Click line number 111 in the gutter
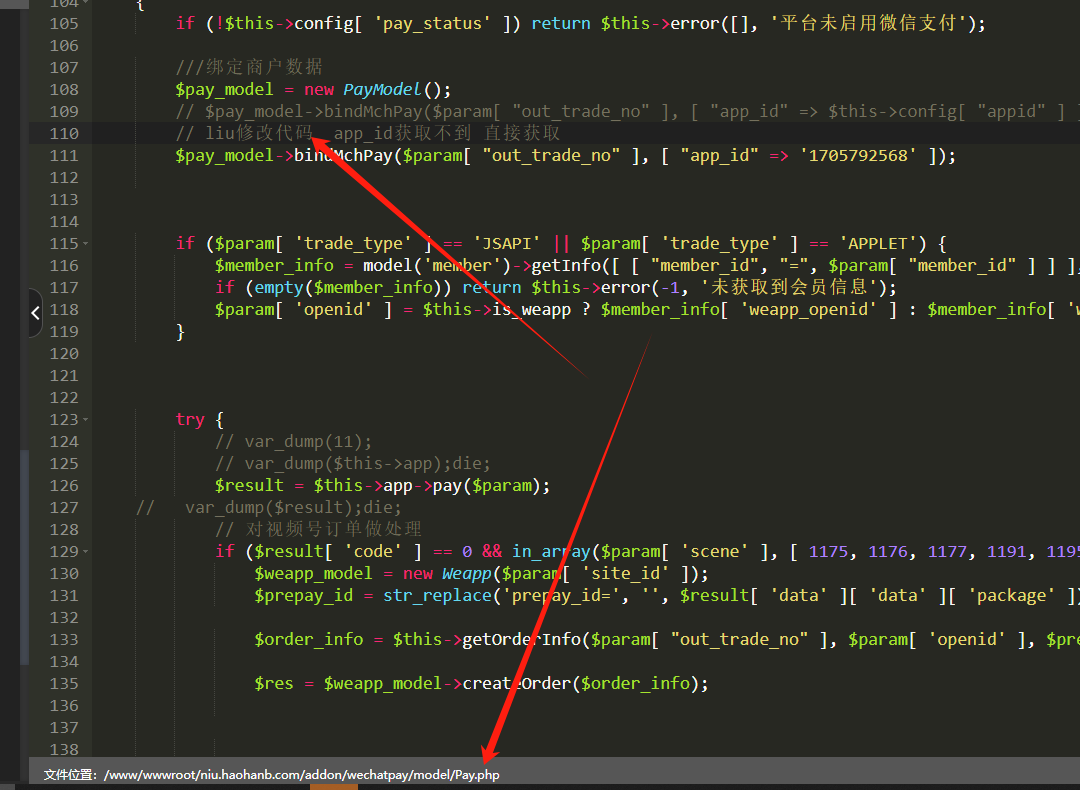 [63, 156]
